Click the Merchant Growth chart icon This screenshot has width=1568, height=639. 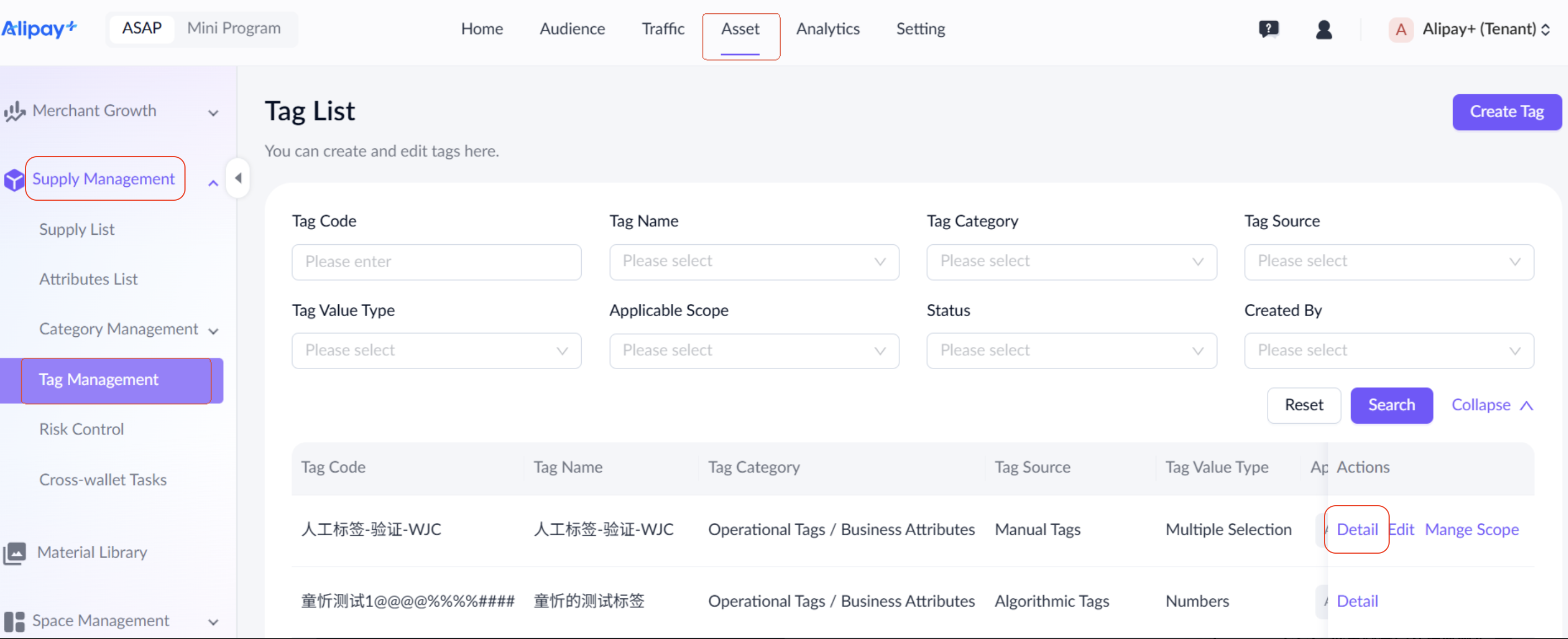[x=14, y=112]
